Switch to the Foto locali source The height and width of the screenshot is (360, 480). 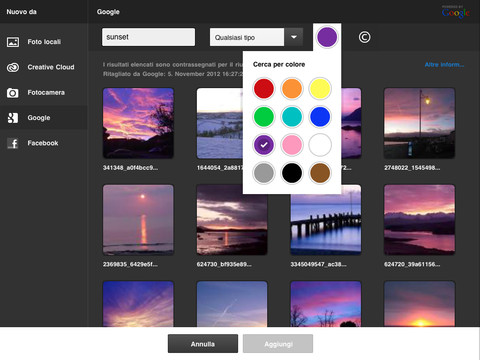coord(44,42)
